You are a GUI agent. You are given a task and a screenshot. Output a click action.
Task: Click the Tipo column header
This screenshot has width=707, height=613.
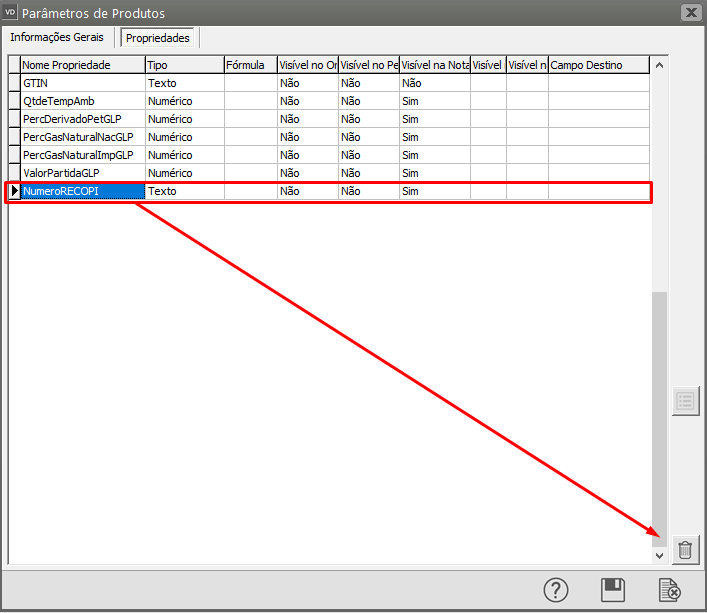pos(185,65)
